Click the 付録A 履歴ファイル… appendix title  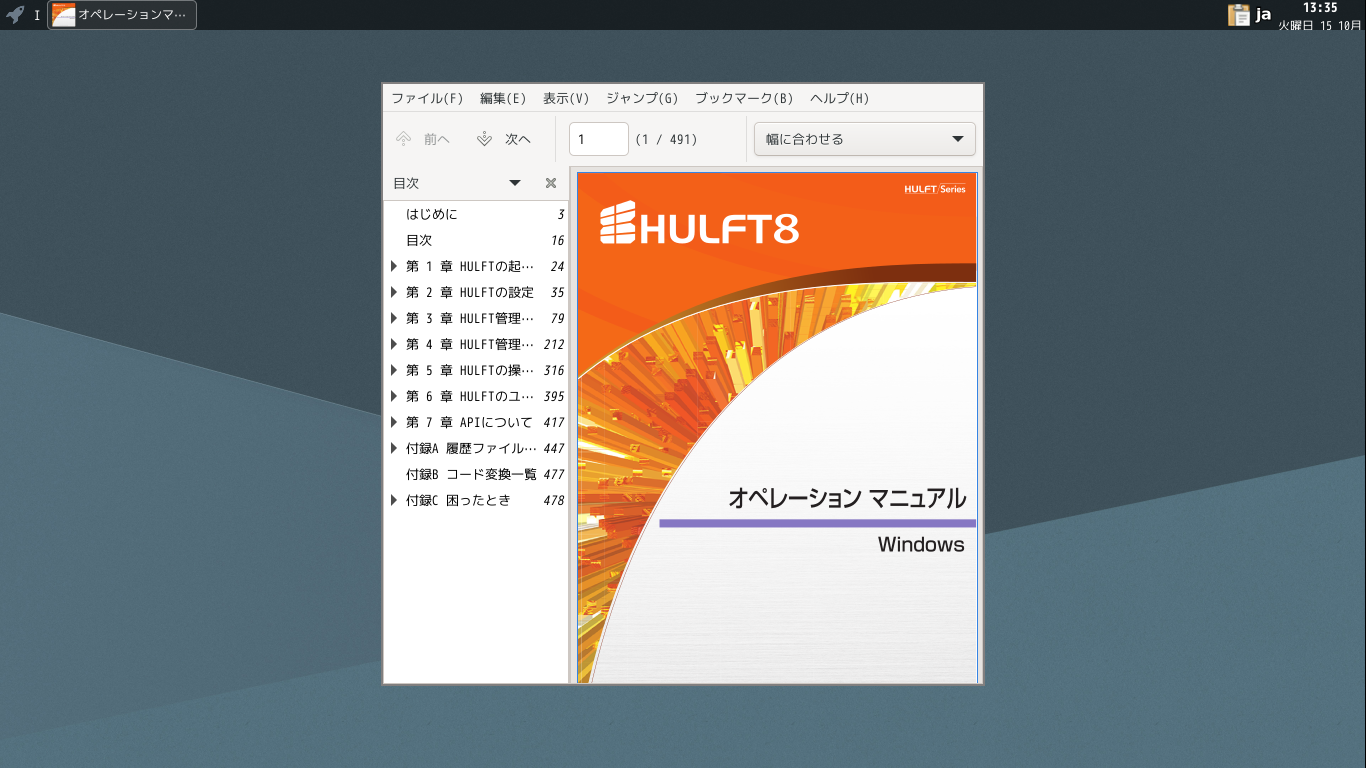point(471,448)
